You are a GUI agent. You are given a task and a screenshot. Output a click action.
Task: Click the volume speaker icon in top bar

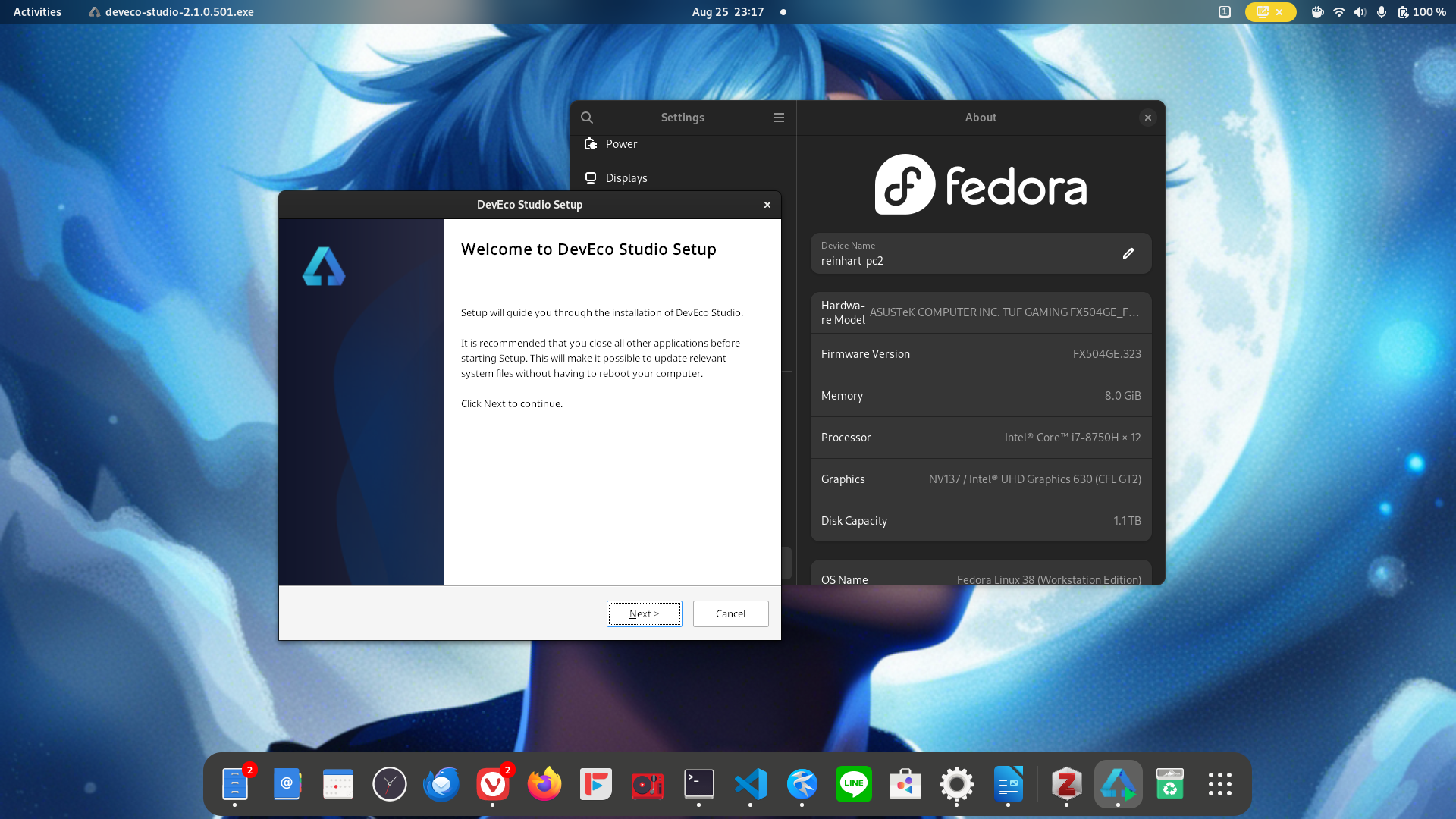point(1360,12)
